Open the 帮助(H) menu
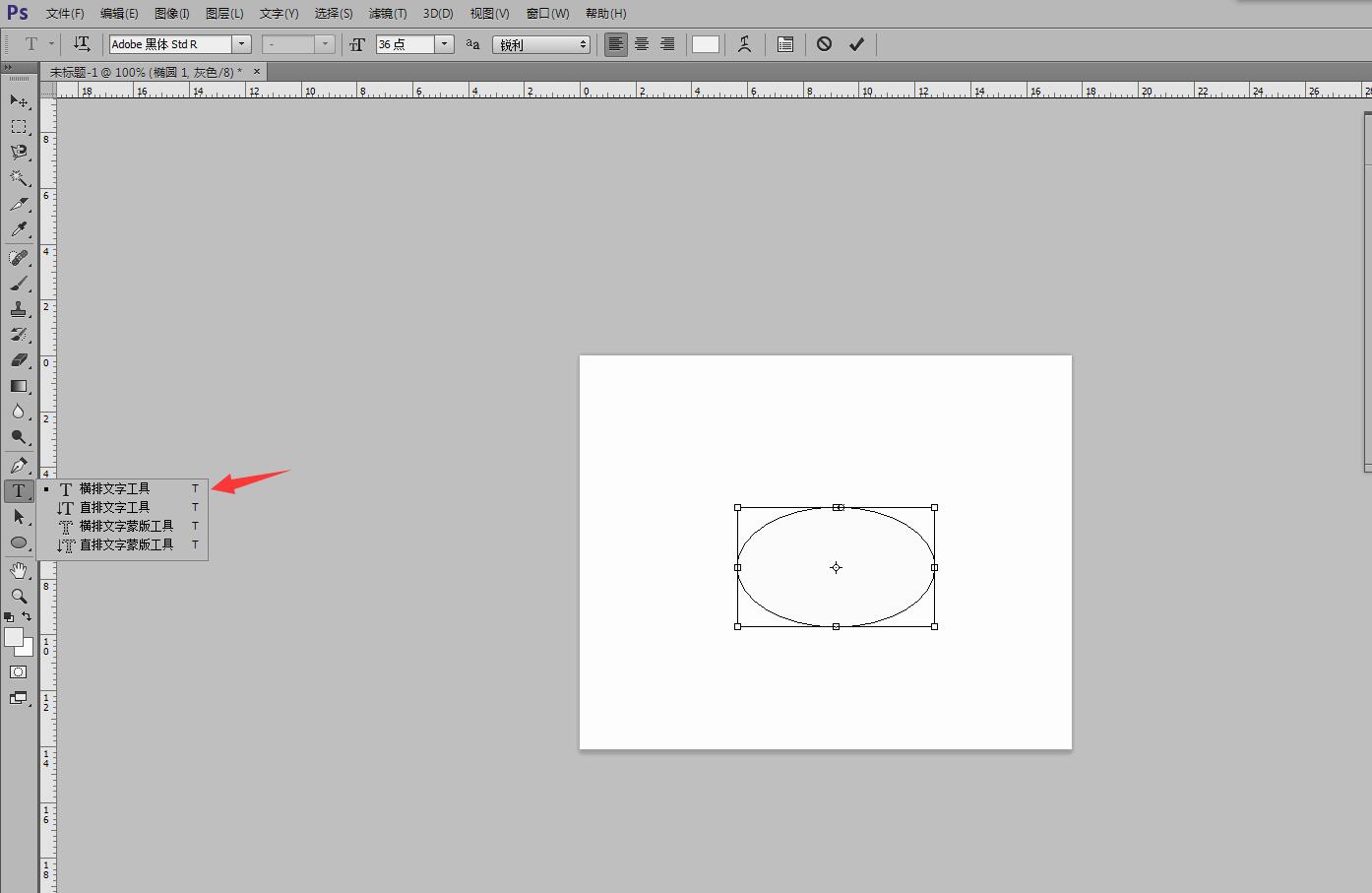Viewport: 1372px width, 893px height. (x=605, y=14)
